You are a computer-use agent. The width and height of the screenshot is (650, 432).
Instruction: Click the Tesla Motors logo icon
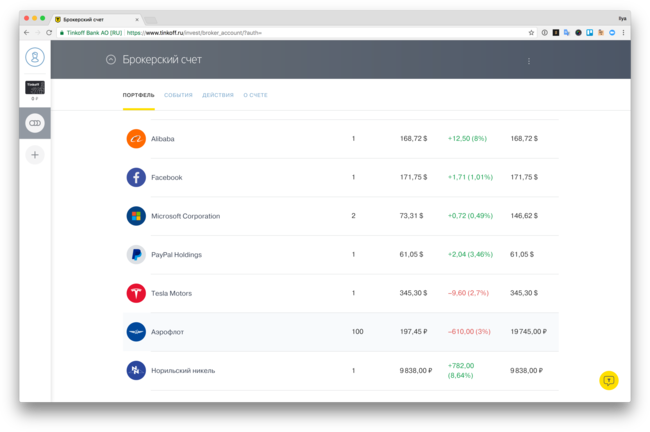[136, 293]
